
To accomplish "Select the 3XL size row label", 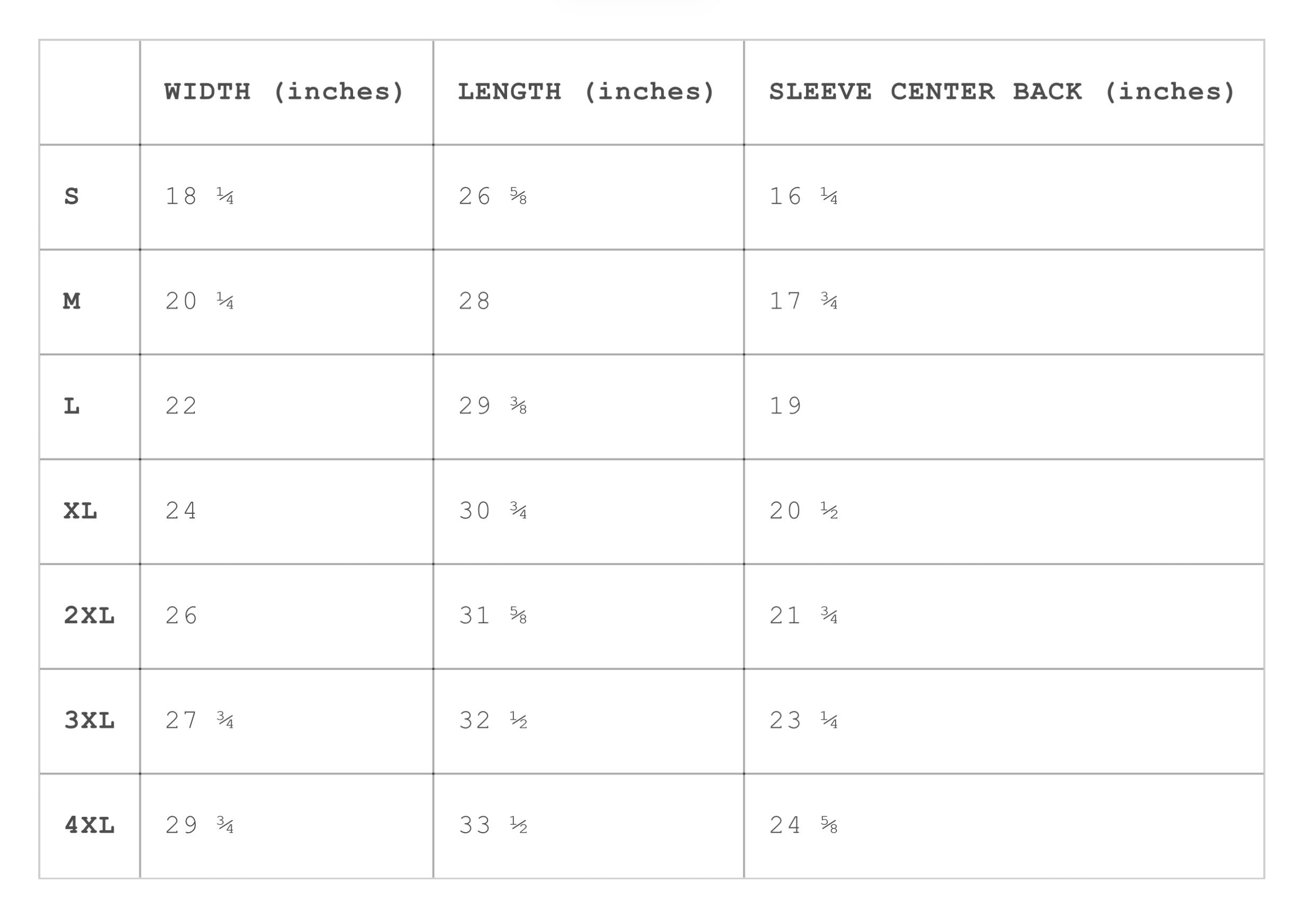I will (89, 721).
